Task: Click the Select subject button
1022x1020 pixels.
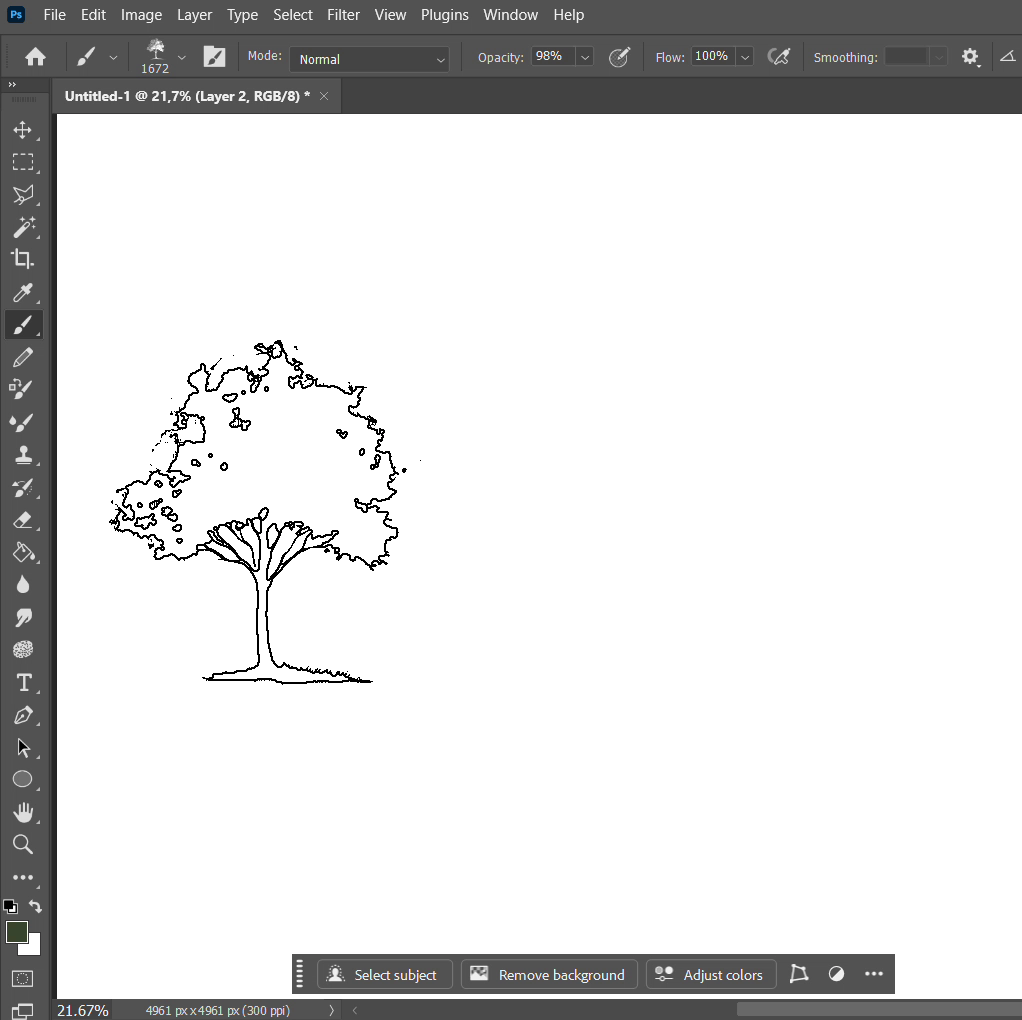Action: click(x=384, y=975)
